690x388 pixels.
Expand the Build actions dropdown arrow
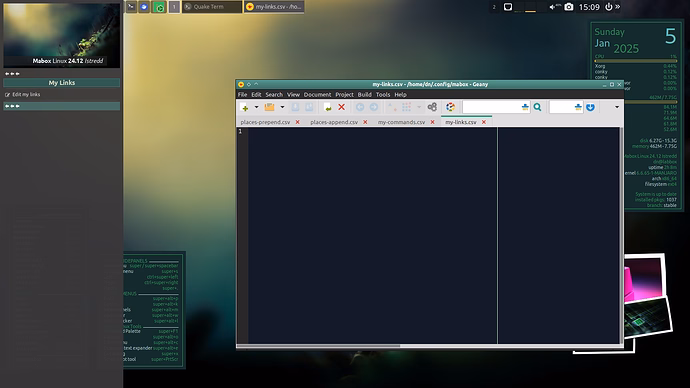418,107
